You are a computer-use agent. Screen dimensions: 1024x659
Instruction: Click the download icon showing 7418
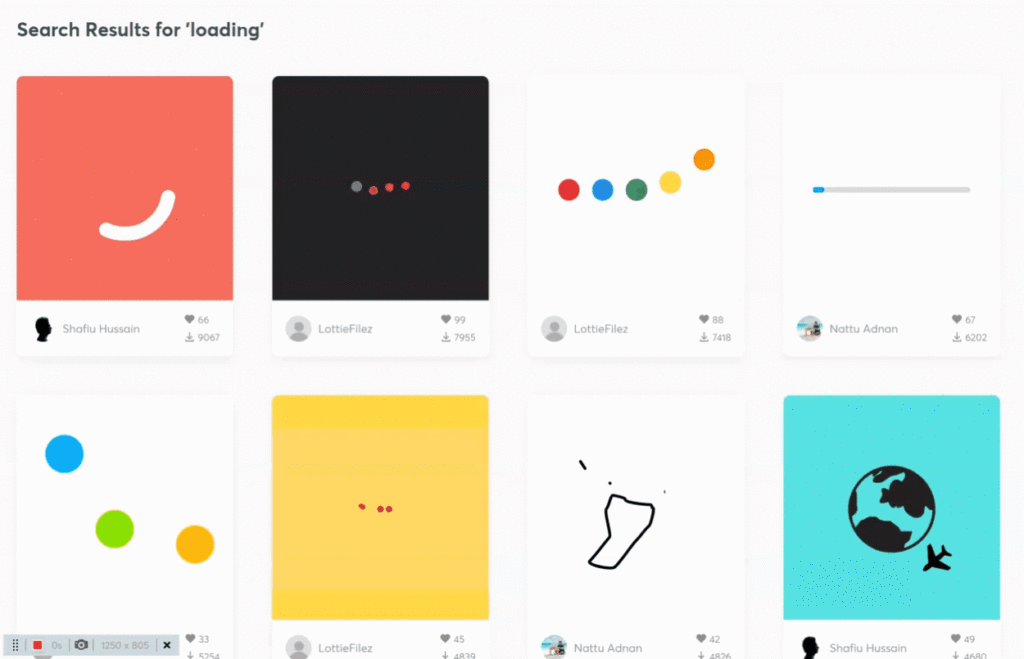point(703,337)
